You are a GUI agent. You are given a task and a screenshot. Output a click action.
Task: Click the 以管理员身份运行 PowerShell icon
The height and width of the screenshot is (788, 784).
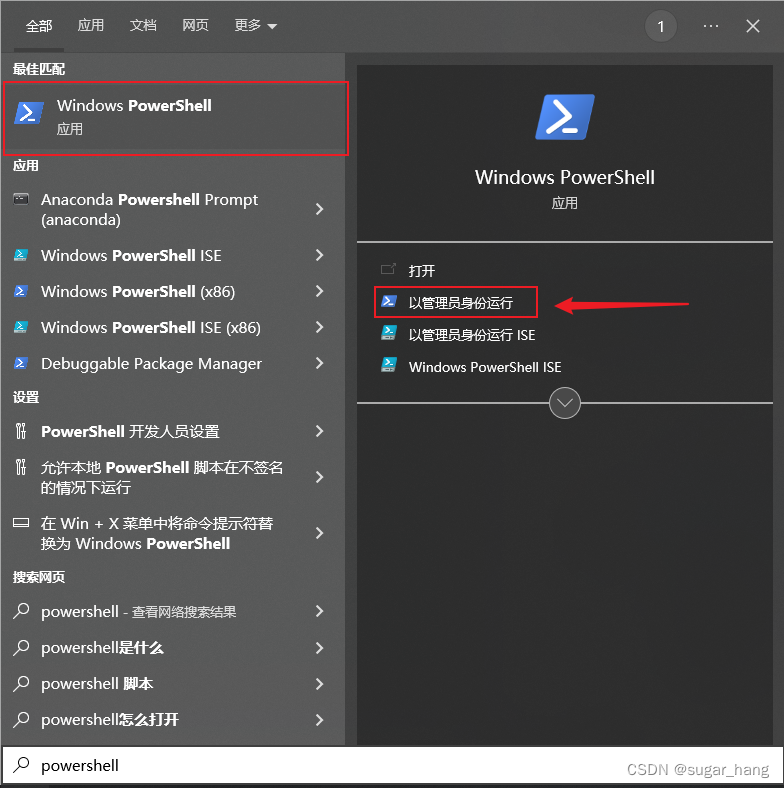pyautogui.click(x=389, y=302)
